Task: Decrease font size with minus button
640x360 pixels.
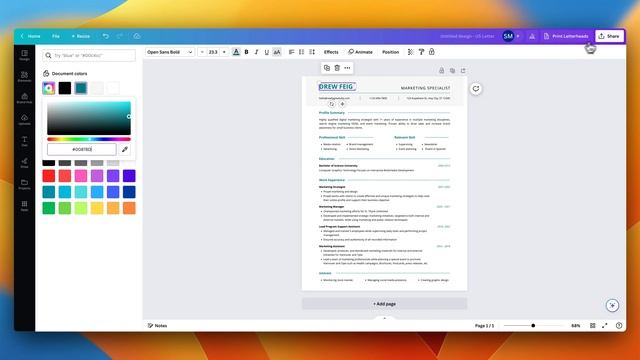Action: 202,52
